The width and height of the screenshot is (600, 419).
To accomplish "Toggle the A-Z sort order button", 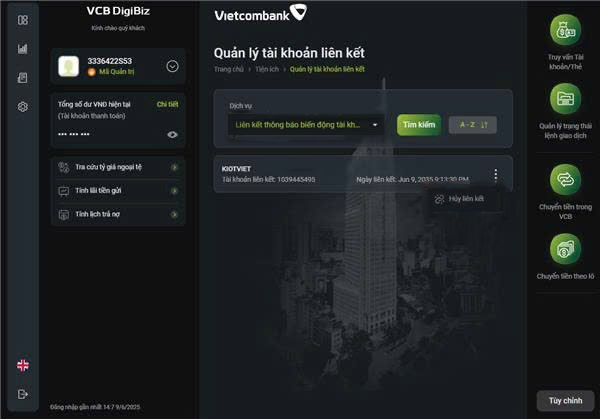I will click(x=473, y=125).
